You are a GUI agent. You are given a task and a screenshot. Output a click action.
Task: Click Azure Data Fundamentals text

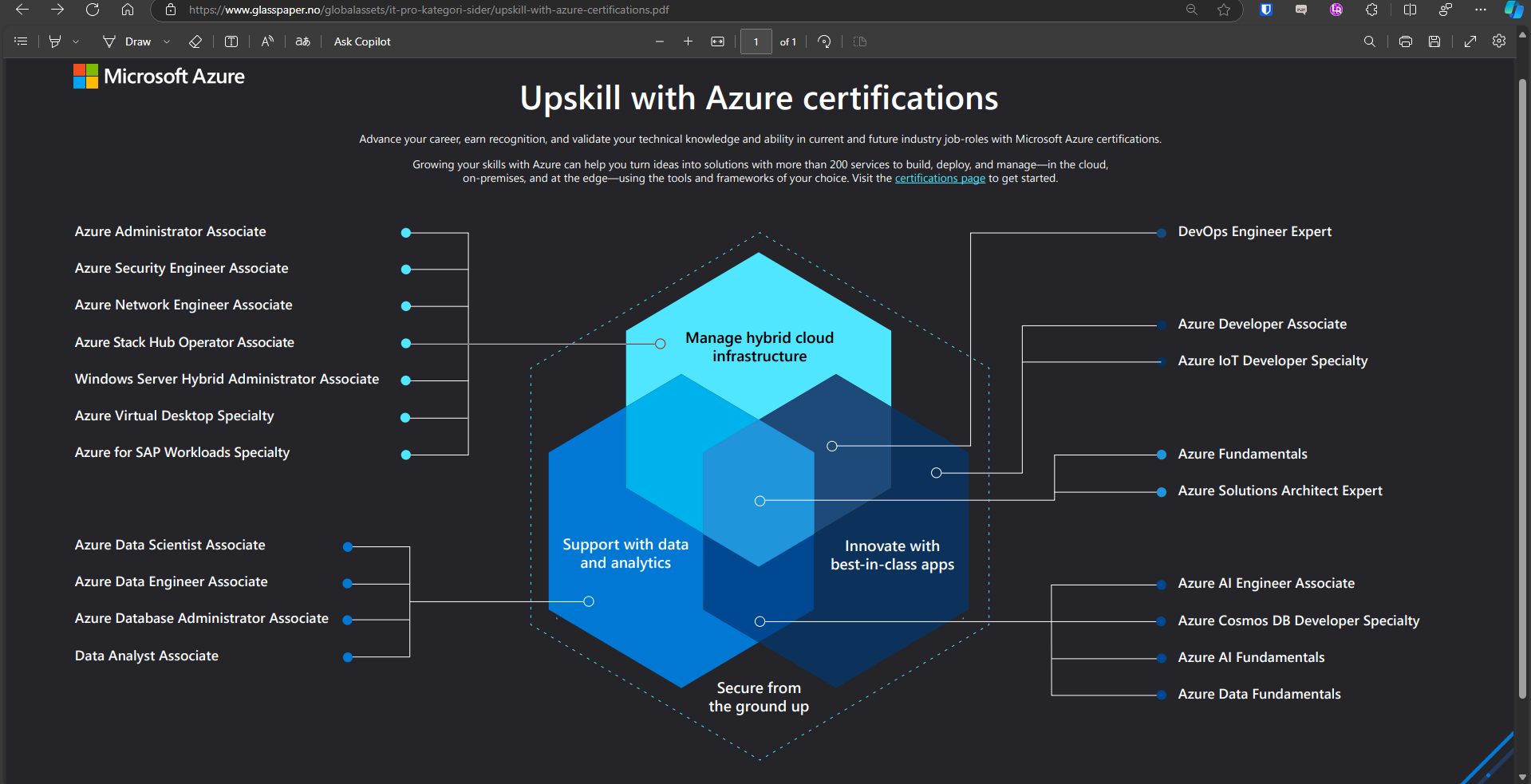click(1260, 694)
